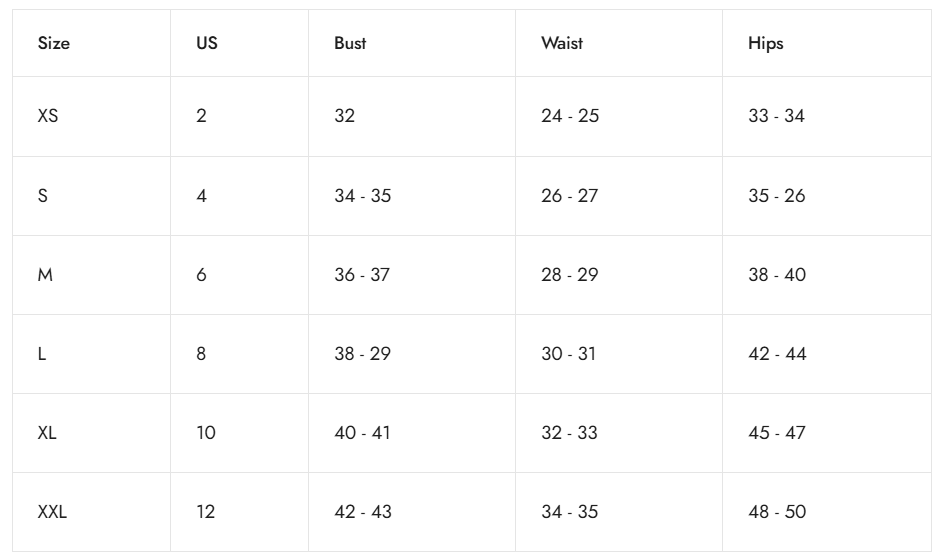Click US size 6 cell
The image size is (941, 560).
point(202,275)
